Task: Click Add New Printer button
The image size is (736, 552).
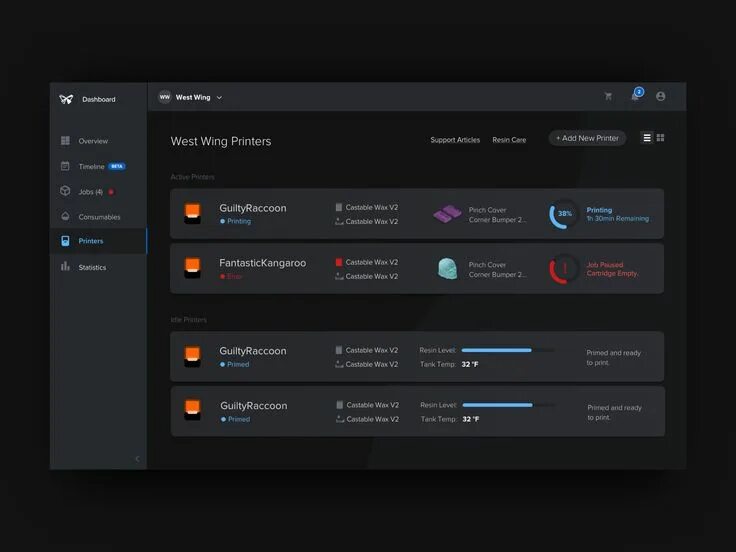Action: (x=587, y=138)
